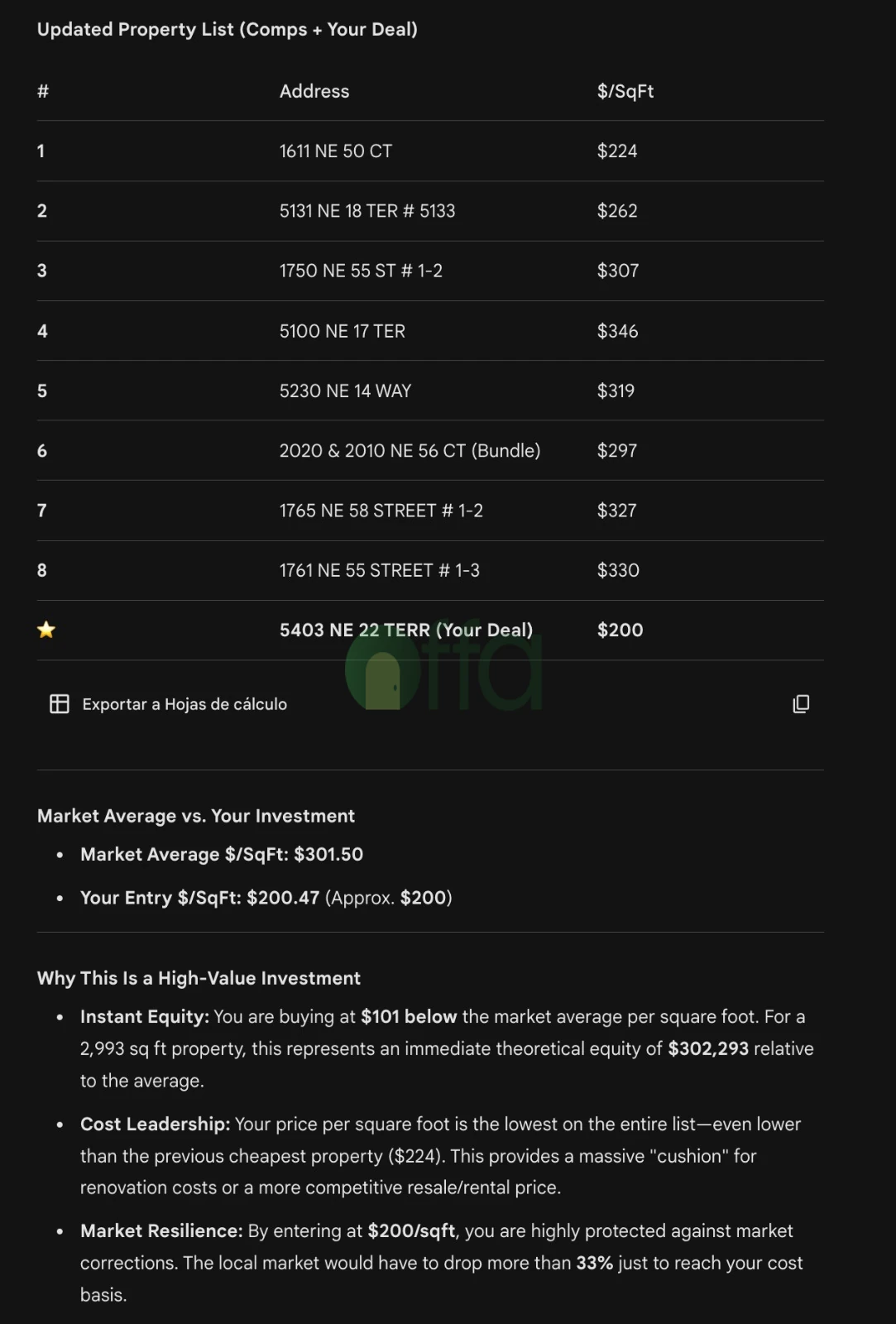Select the 5403 NE 22 TERR (Your Deal) row
Image resolution: width=896 pixels, height=1324 pixels.
[406, 630]
